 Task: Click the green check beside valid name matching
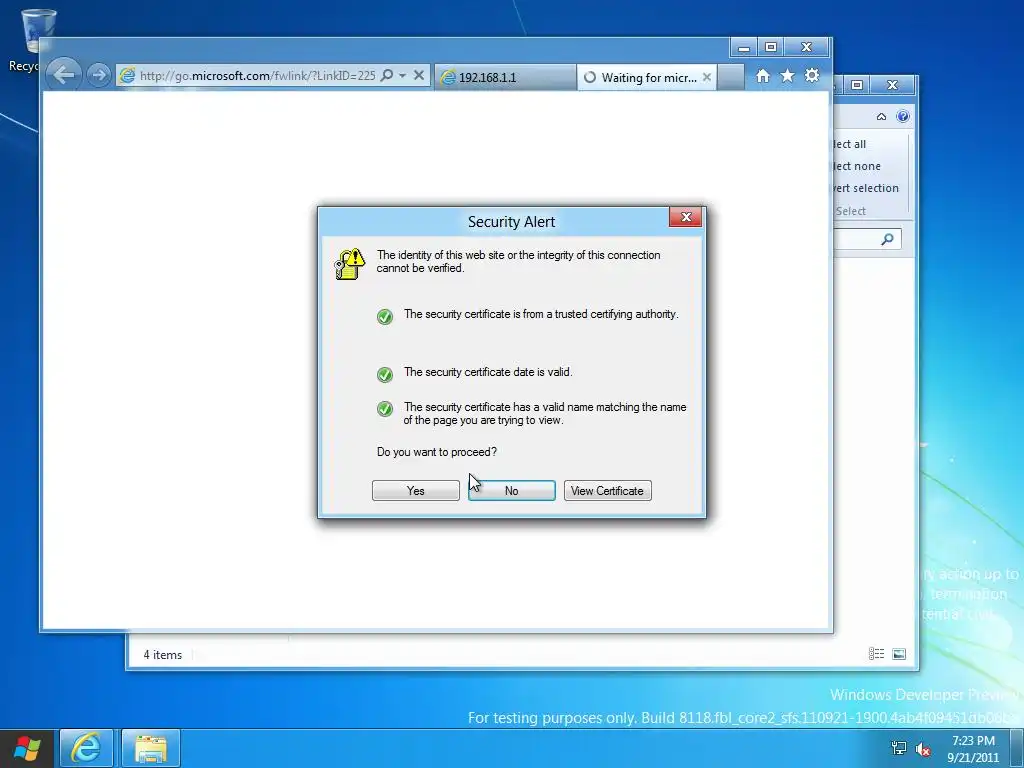(x=385, y=409)
